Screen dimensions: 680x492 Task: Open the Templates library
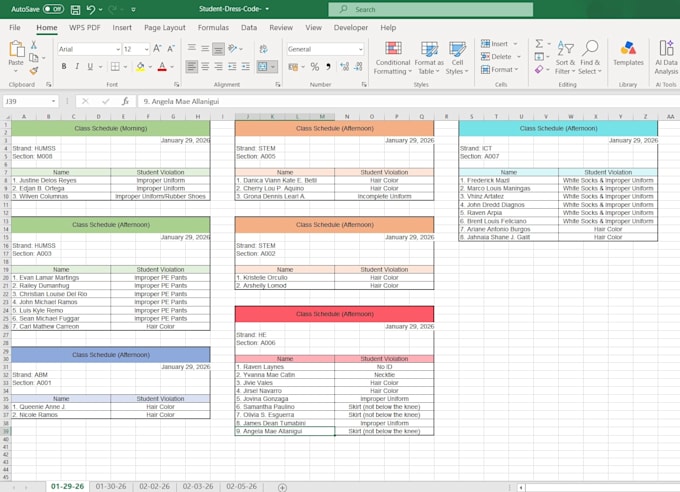(x=628, y=53)
